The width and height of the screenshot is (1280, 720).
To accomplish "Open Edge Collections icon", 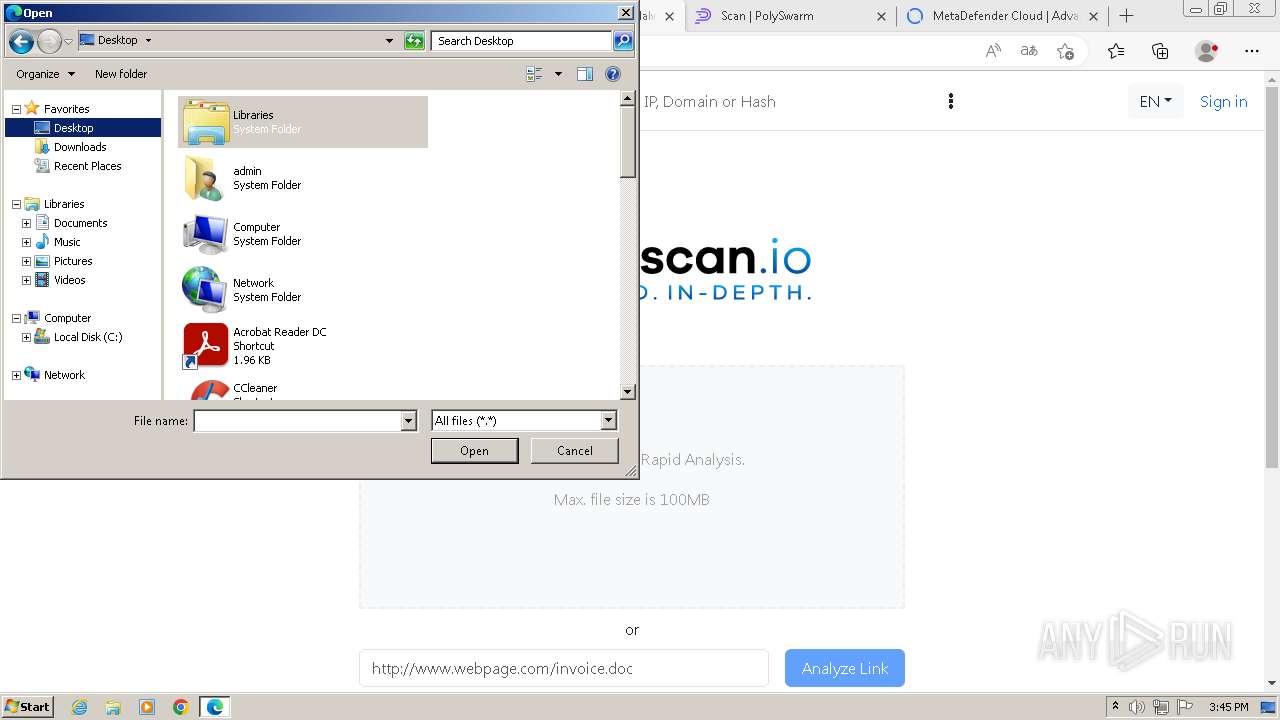I will pos(1160,51).
